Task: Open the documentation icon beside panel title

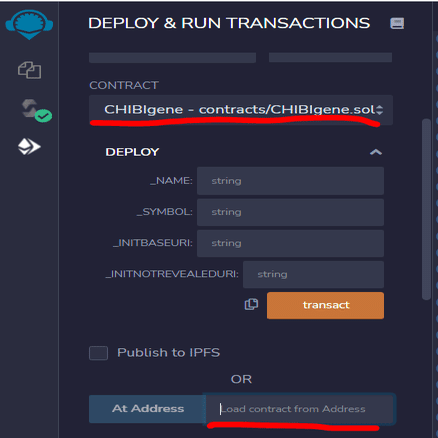Action: tap(397, 23)
